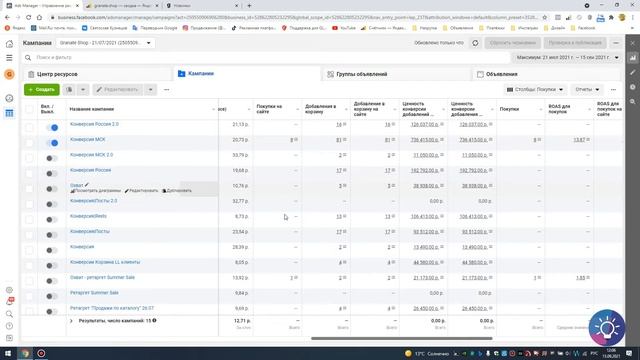This screenshot has width=640, height=360.
Task: Open the ad account selector dropdown
Action: coord(105,43)
